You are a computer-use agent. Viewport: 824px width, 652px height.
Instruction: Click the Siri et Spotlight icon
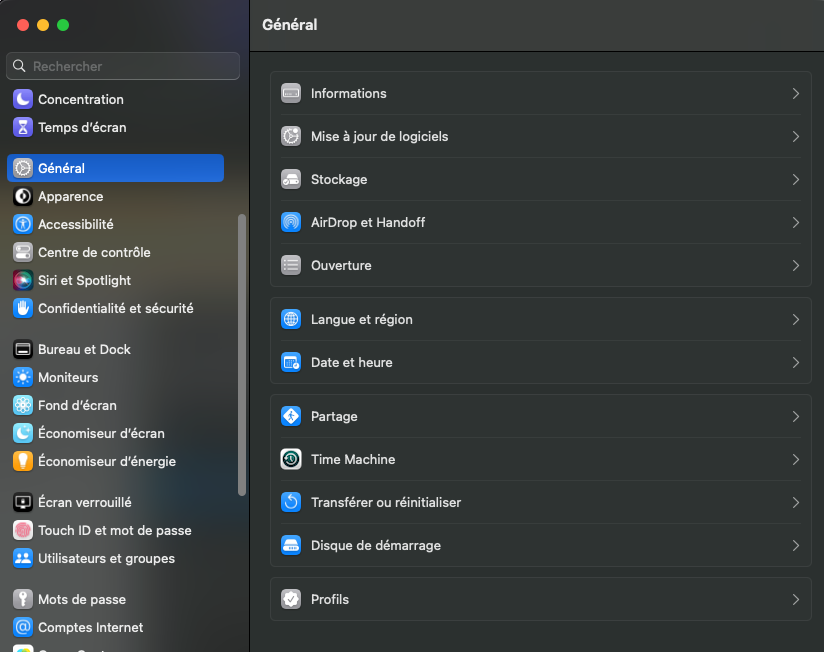pos(24,280)
